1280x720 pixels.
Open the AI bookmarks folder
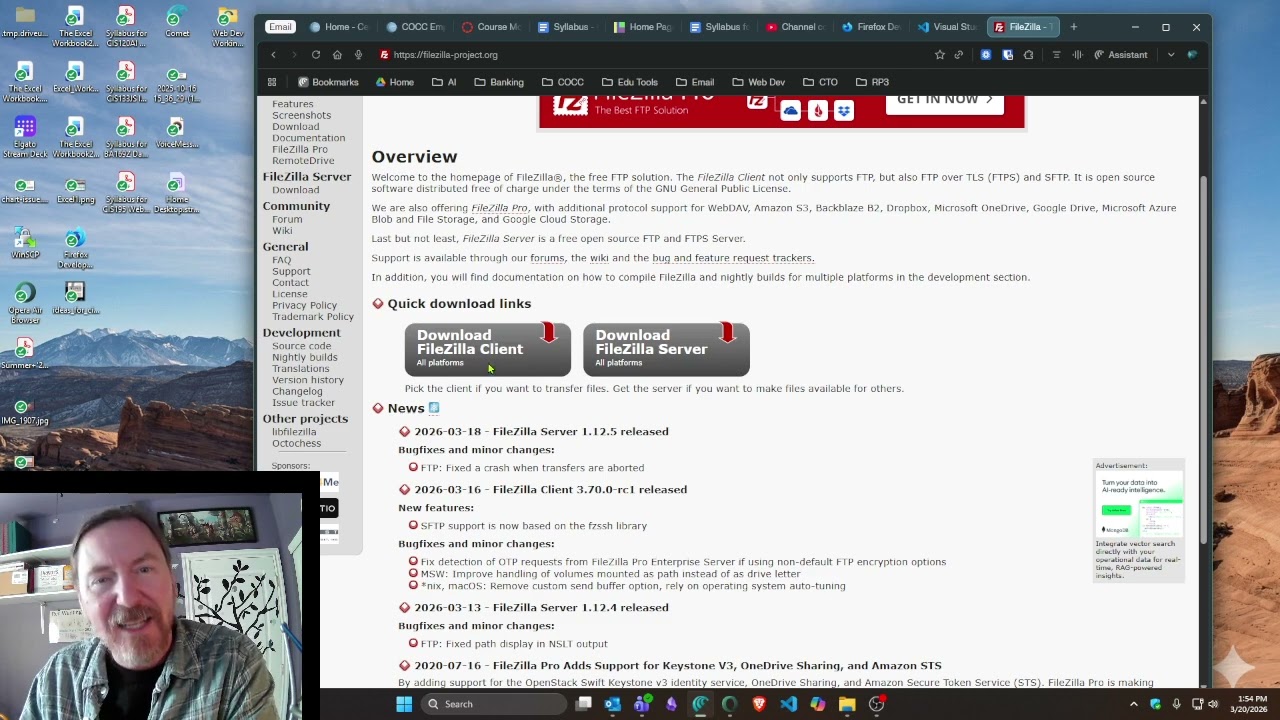pyautogui.click(x=445, y=82)
